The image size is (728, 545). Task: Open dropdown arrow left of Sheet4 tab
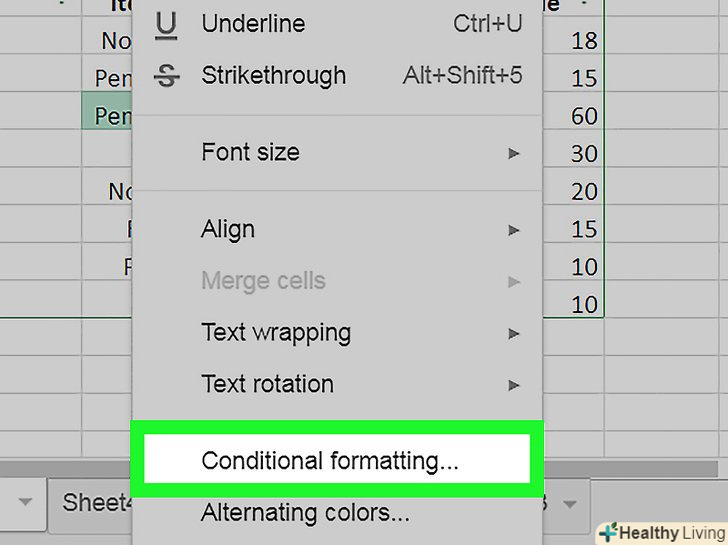(24, 502)
